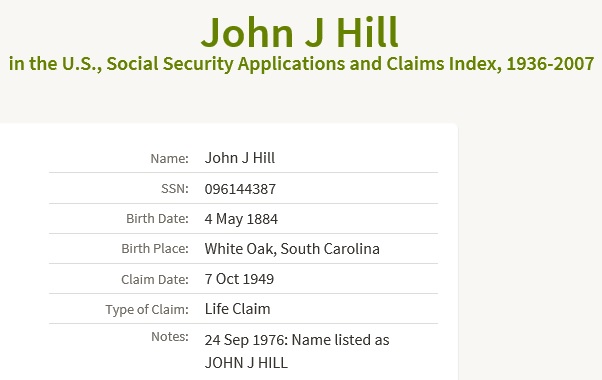Click the Type of Claim label
Screen dimensions: 602x380
tap(147, 309)
